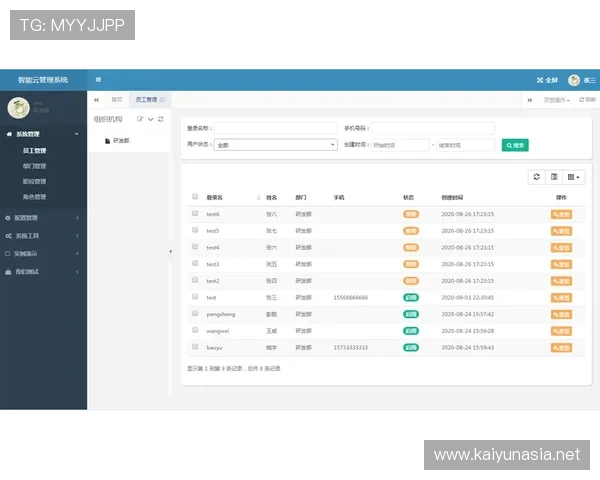Click the user avatar in top bar
Screen dimensions: 600x480
pos(574,80)
